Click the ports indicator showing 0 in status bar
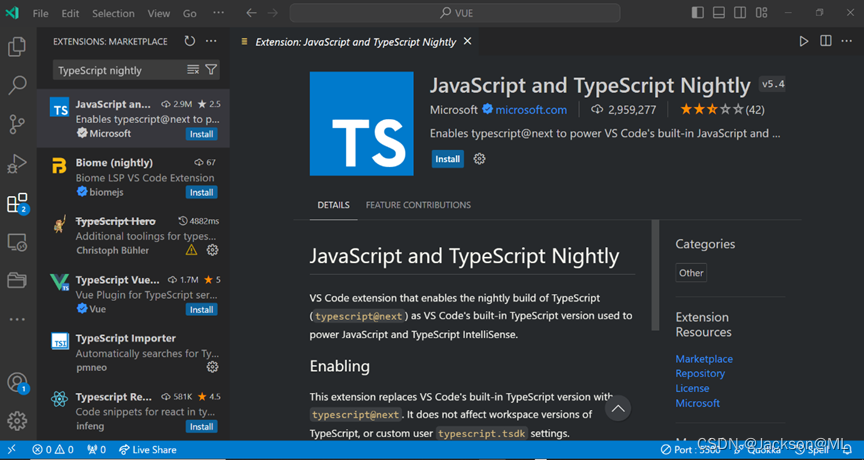This screenshot has width=864, height=460. tap(96, 450)
